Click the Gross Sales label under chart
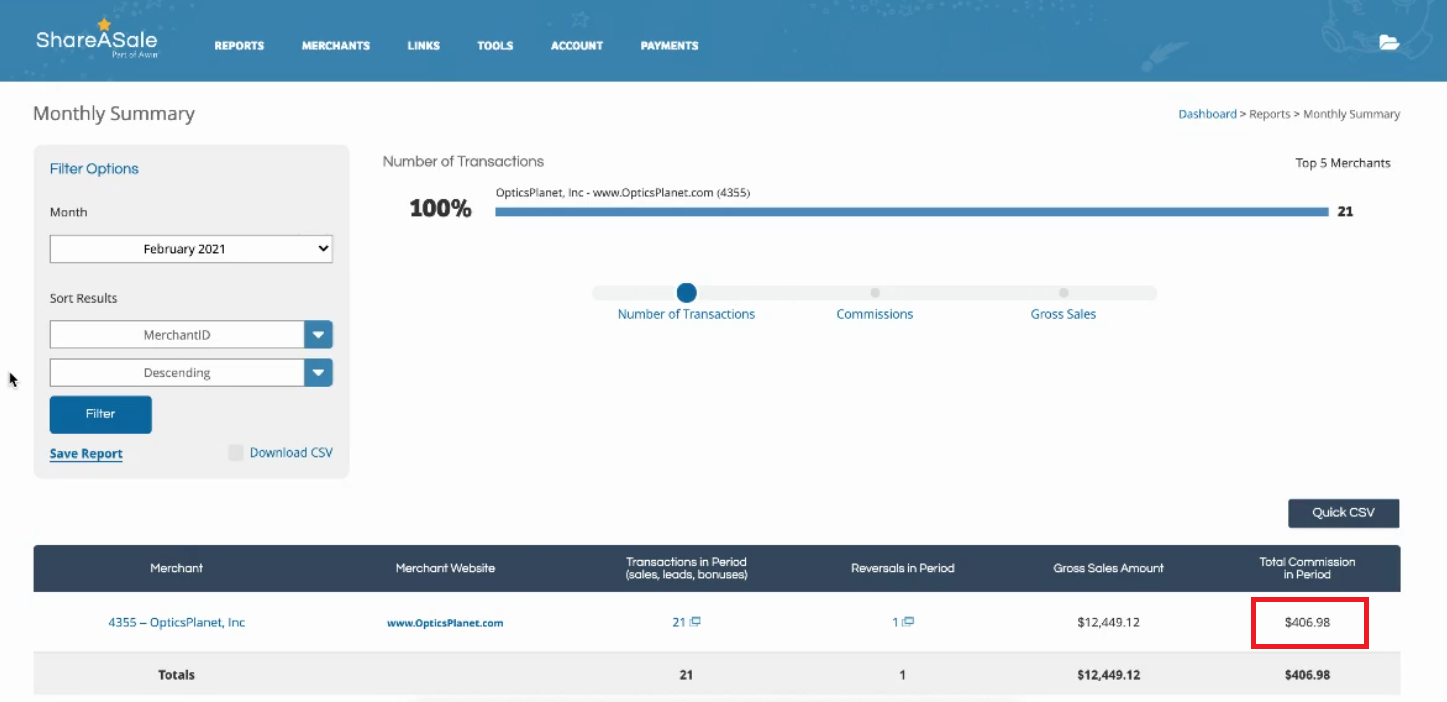 [1063, 314]
